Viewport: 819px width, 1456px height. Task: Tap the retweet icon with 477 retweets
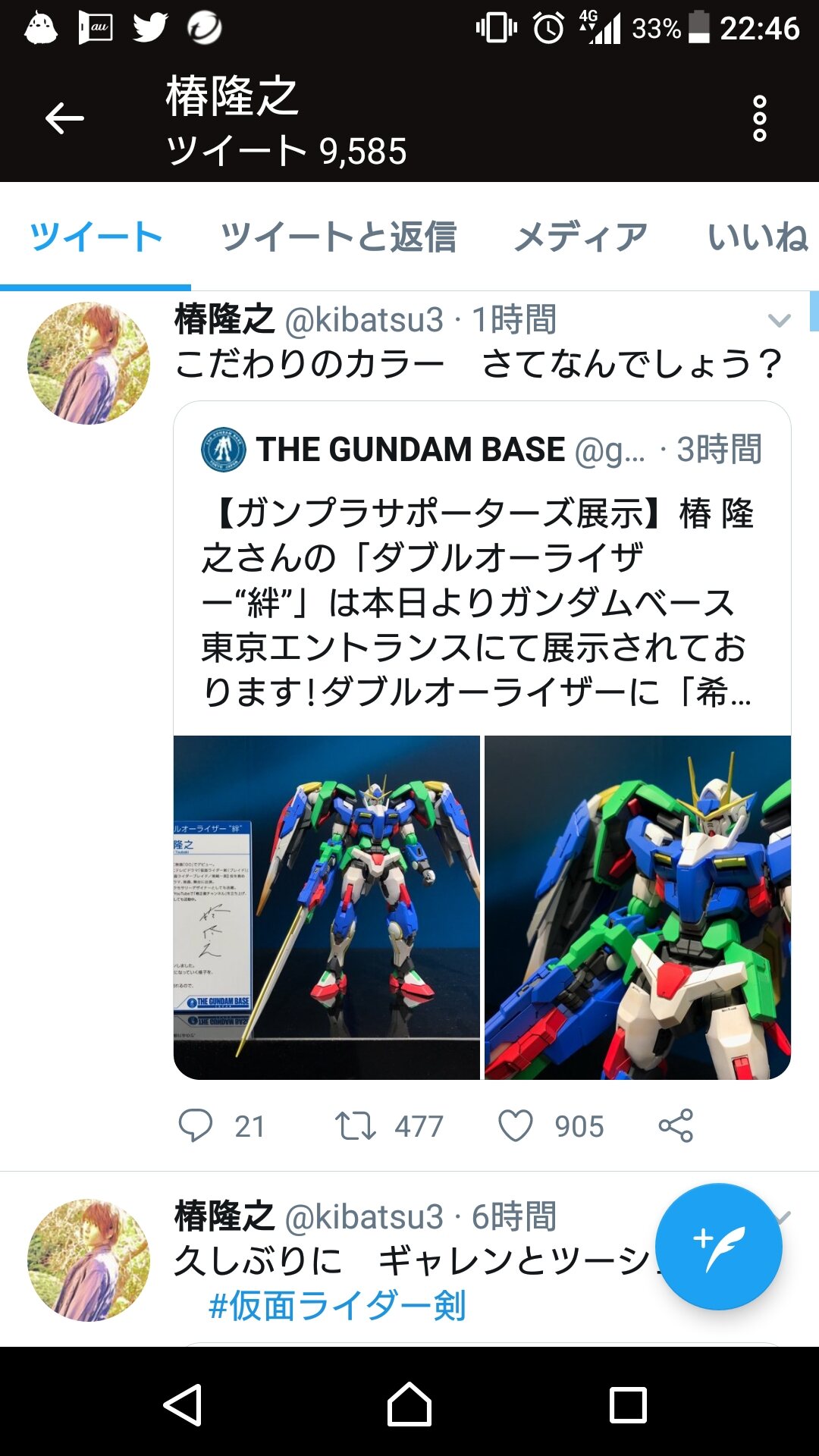pos(356,1126)
